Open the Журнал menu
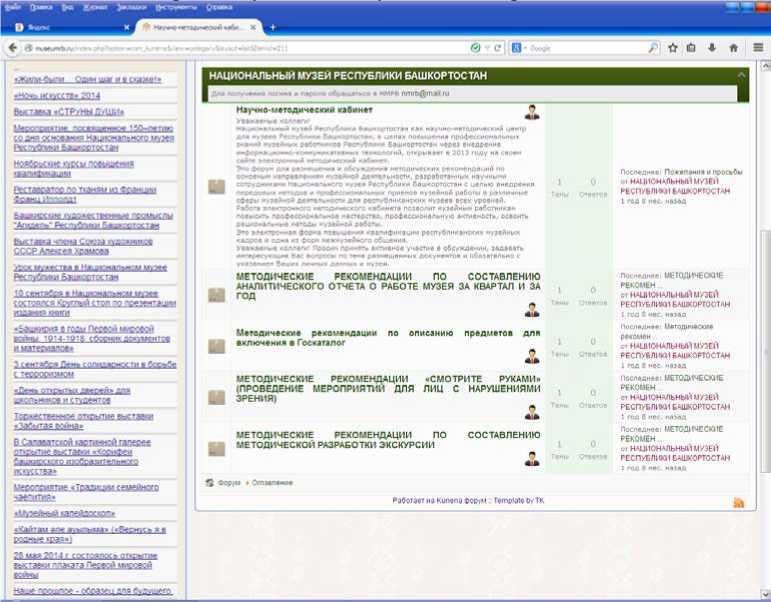 click(x=95, y=7)
